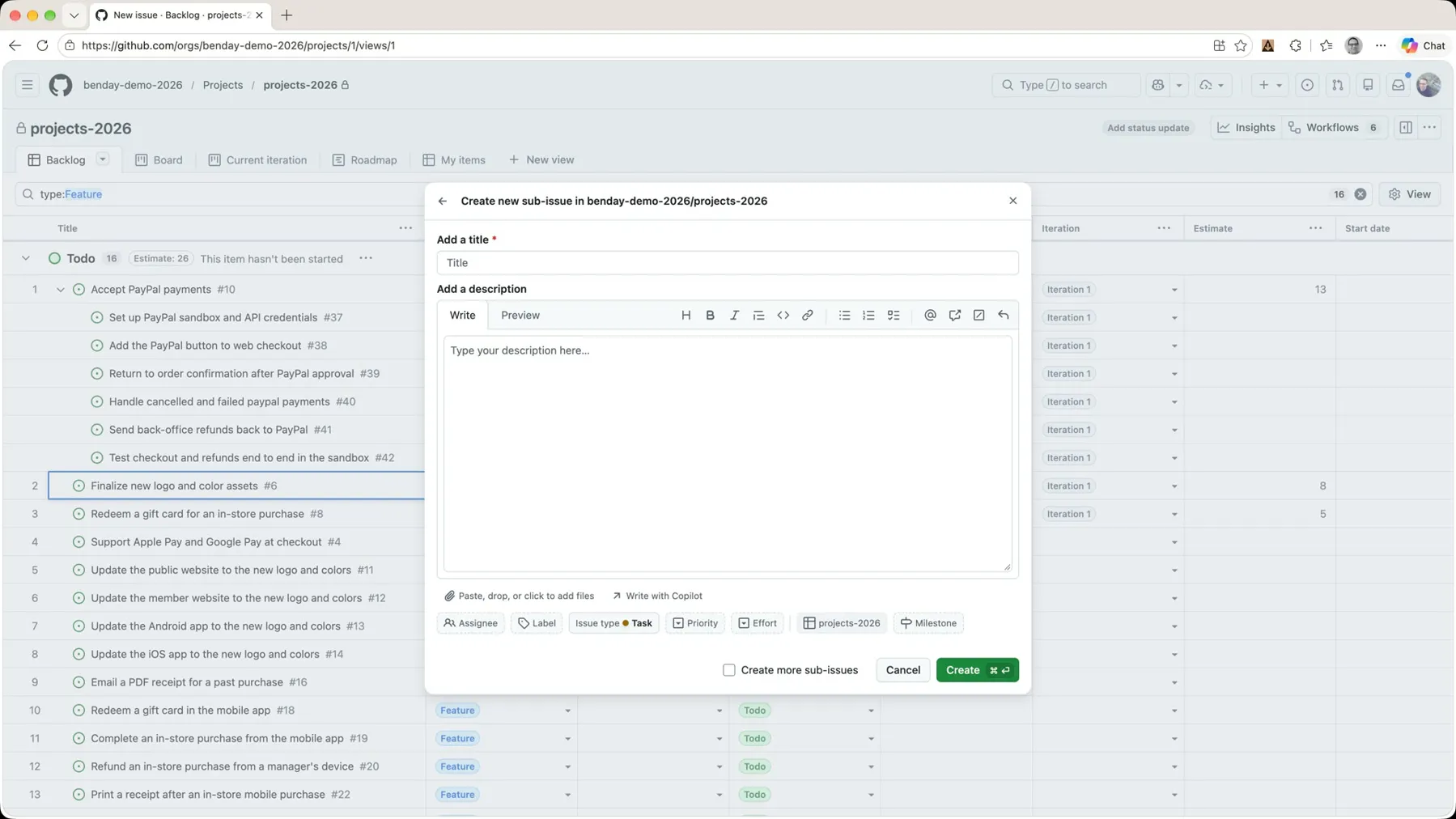This screenshot has height=819, width=1456.
Task: Open Insights for the project
Action: pyautogui.click(x=1246, y=128)
